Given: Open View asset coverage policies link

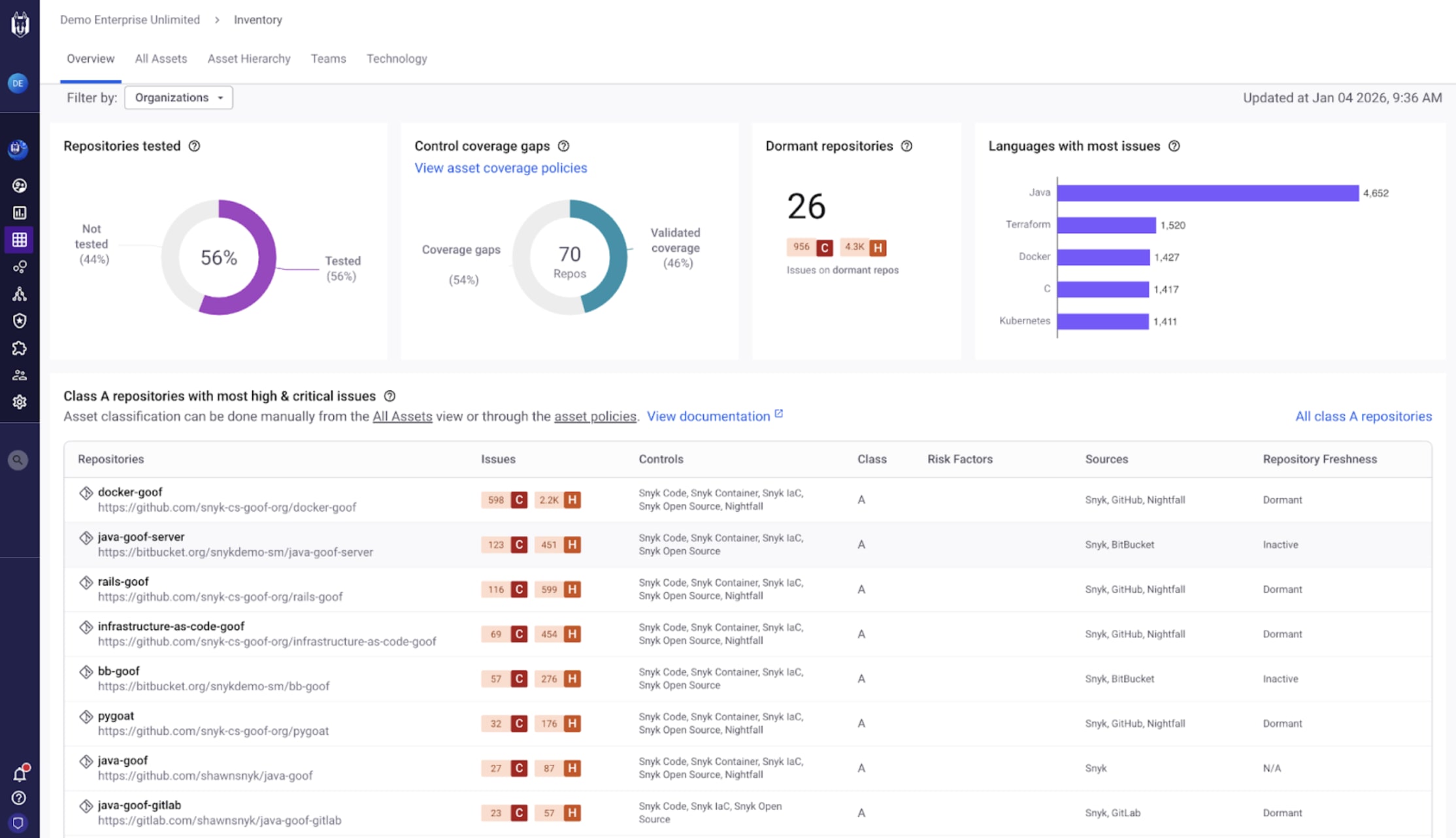Looking at the screenshot, I should click(x=501, y=168).
